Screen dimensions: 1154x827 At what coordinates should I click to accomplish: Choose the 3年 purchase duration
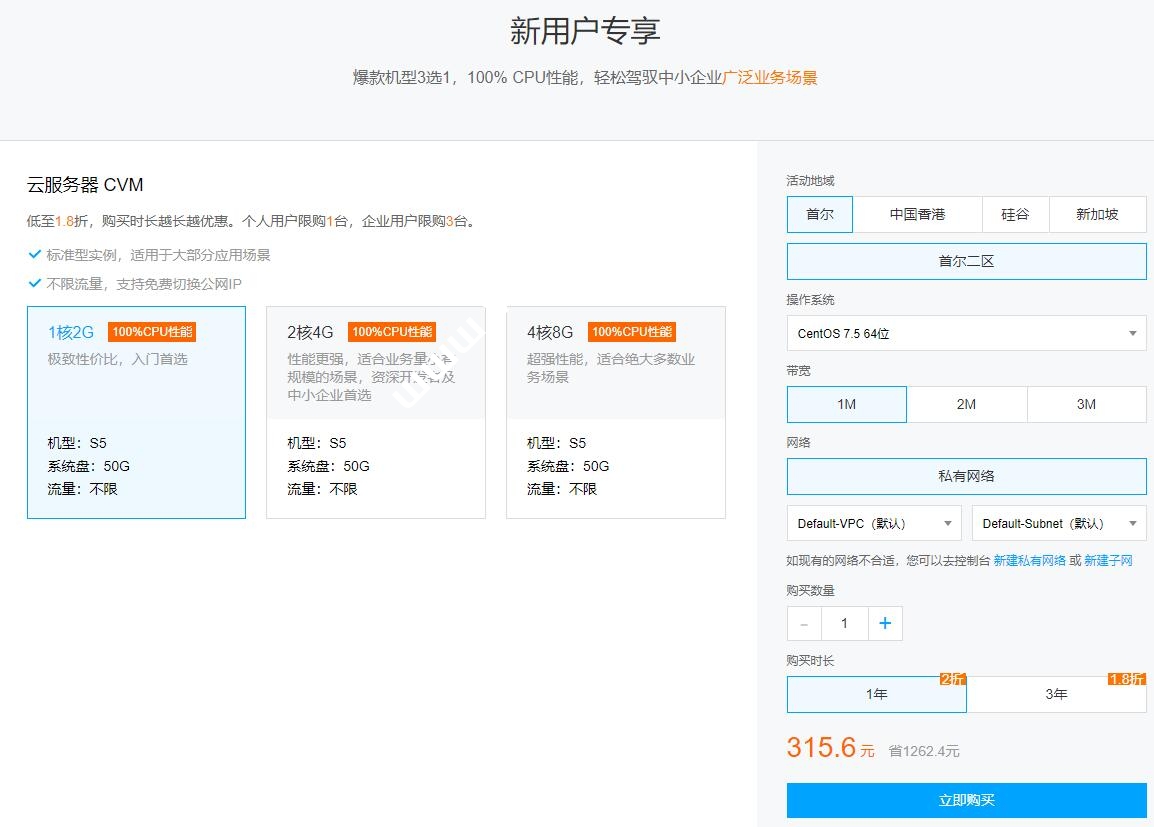[x=1056, y=694]
